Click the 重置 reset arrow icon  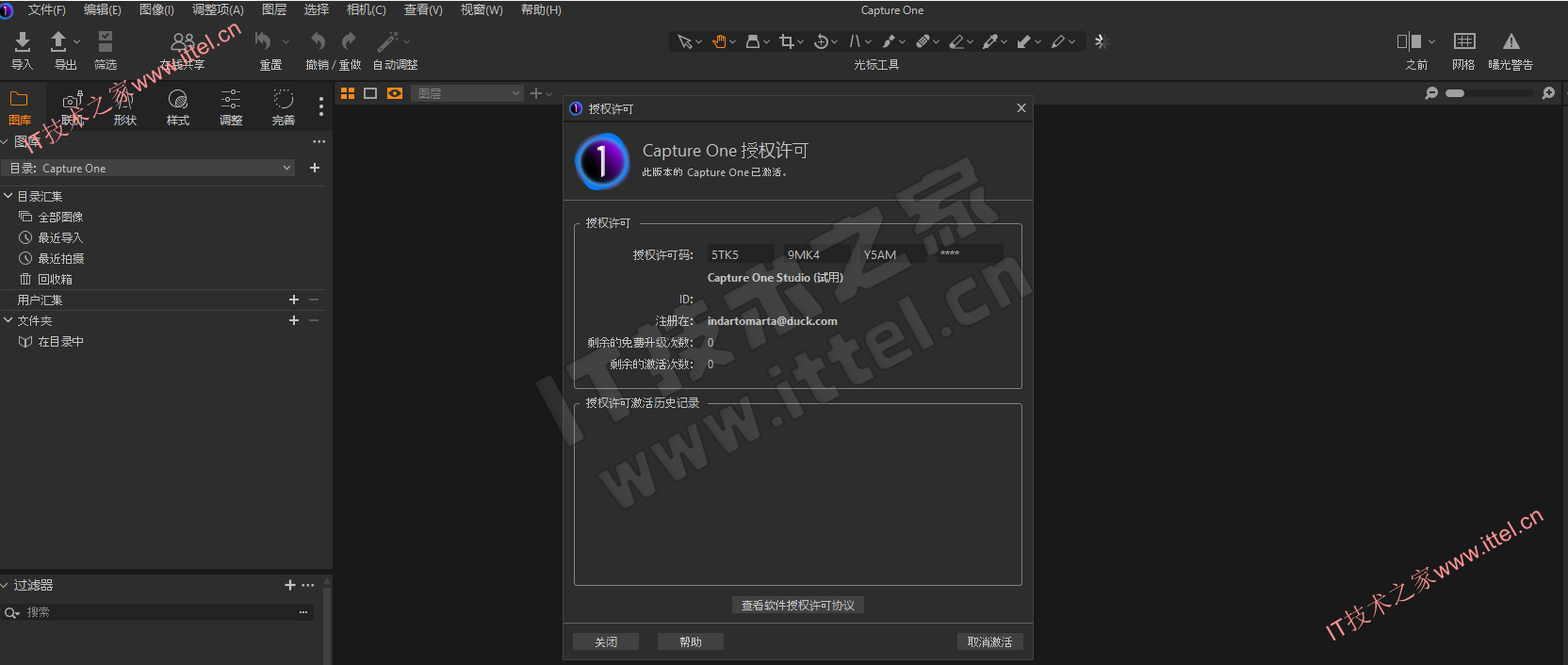click(263, 41)
